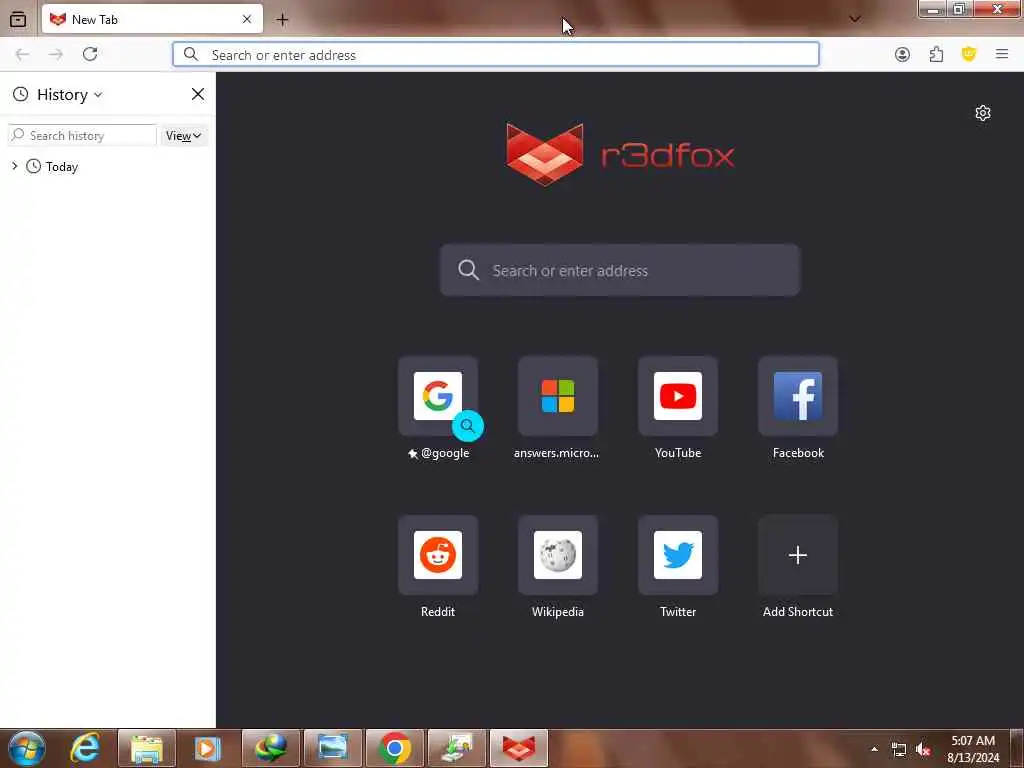This screenshot has width=1024, height=768.
Task: Click the network tray icon
Action: (899, 750)
